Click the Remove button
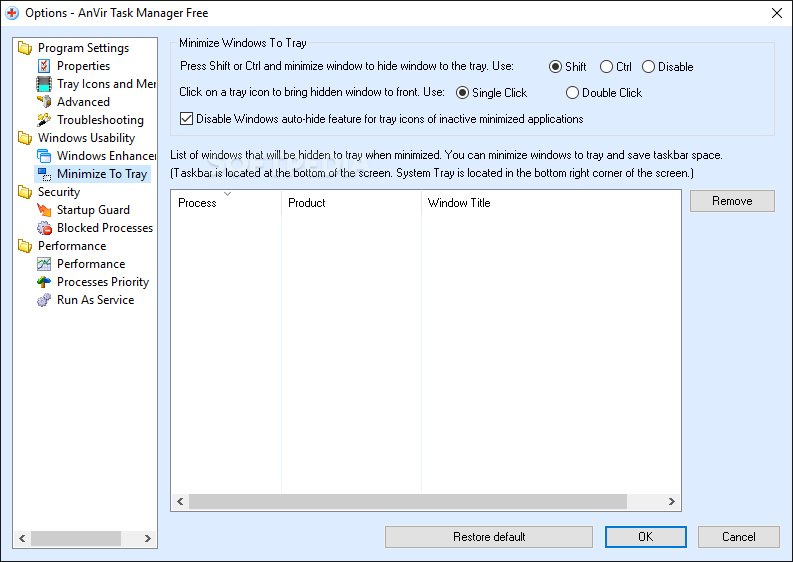The height and width of the screenshot is (562, 793). [732, 201]
